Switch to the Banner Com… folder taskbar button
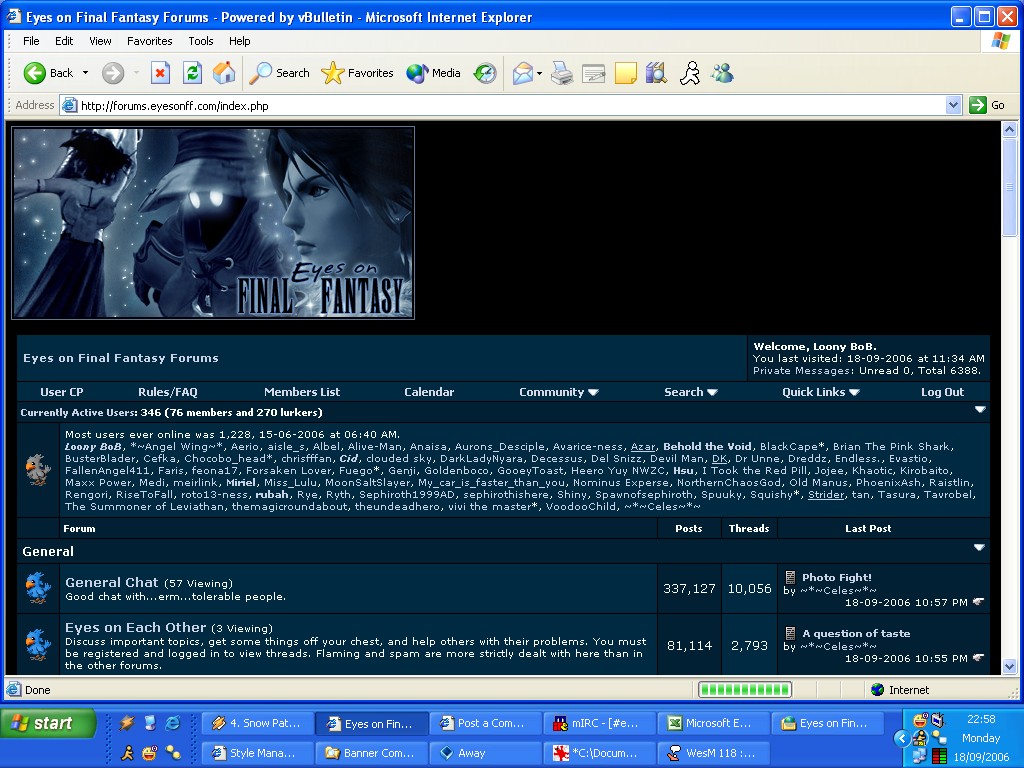 372,753
